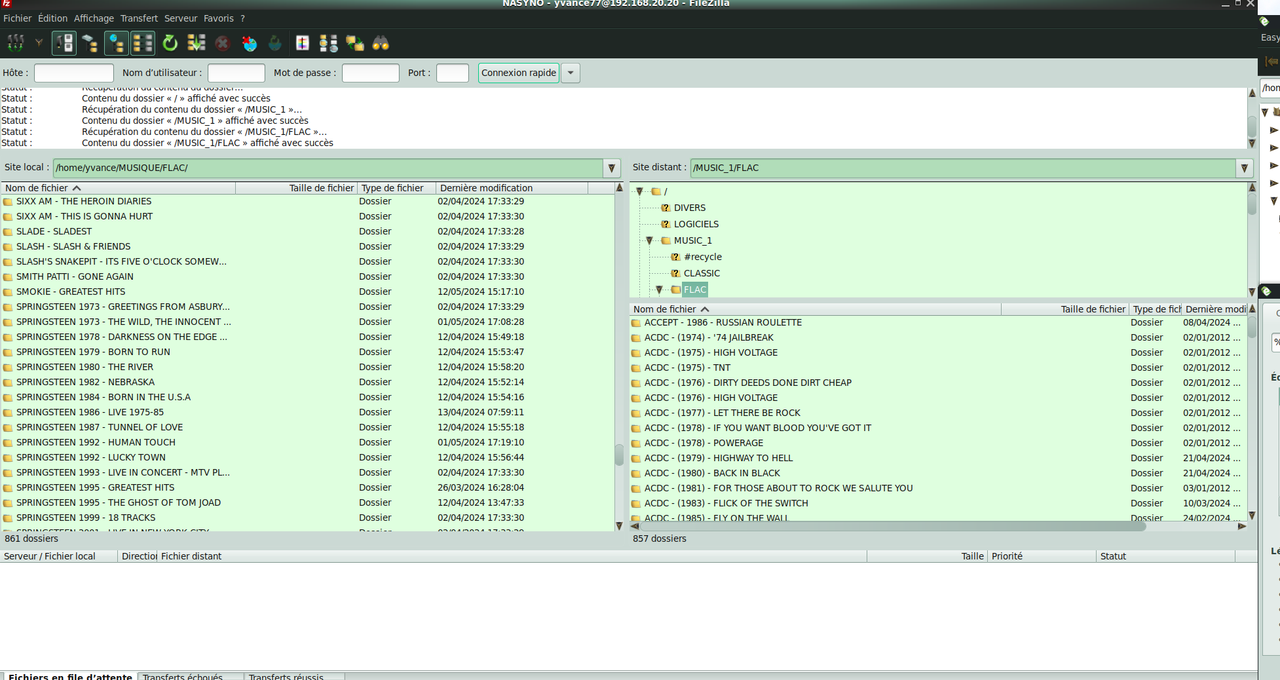Screen dimensions: 1280x680
Task: Click the folder icon of ACDC - (1975) - TNT
Action: [x=636, y=368]
